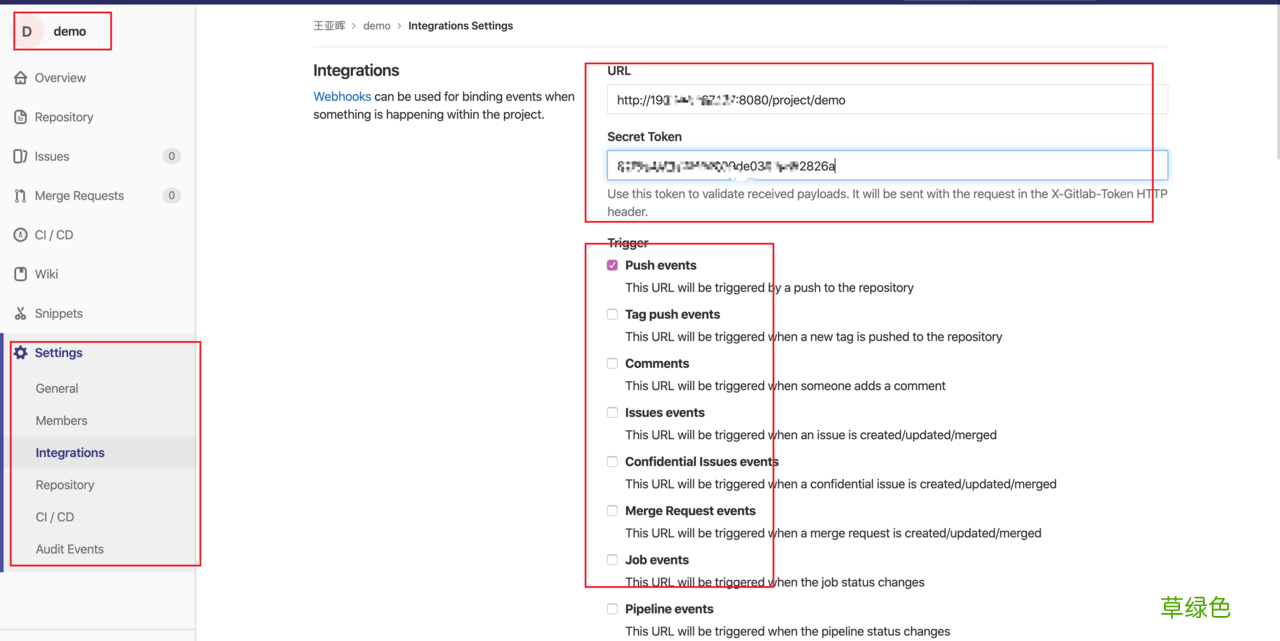Click the demo project avatar D
1280x641 pixels.
pyautogui.click(x=27, y=31)
